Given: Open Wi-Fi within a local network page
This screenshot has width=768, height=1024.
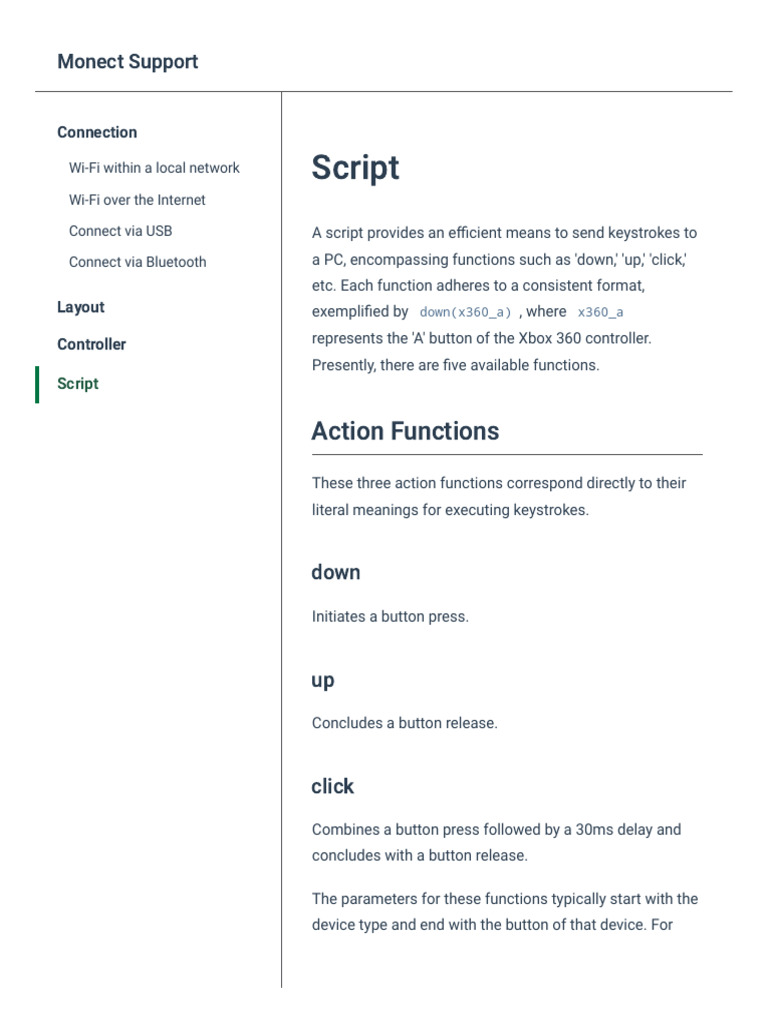Looking at the screenshot, I should point(154,168).
